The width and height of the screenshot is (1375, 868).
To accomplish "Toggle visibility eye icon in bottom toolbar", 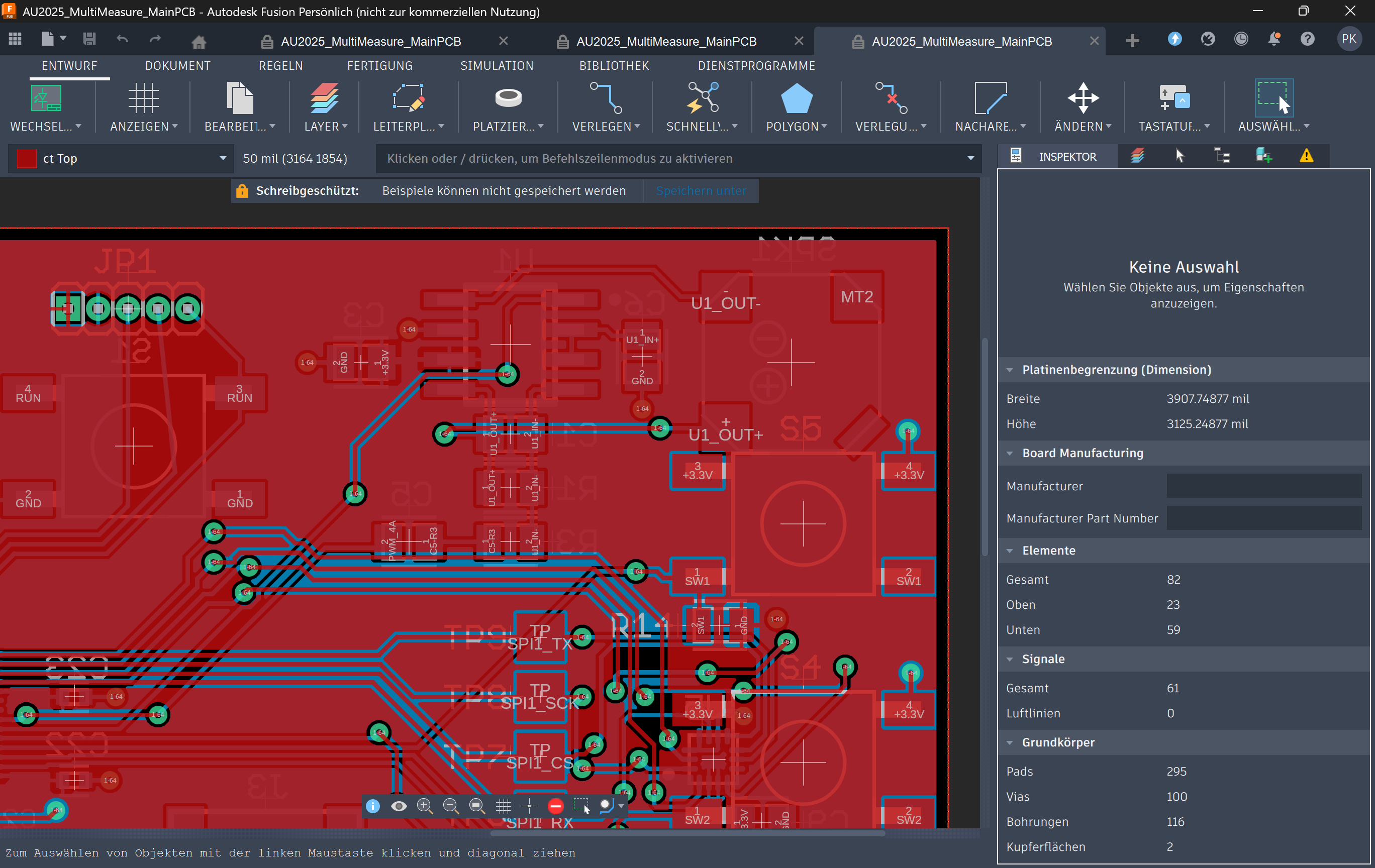I will 399,805.
